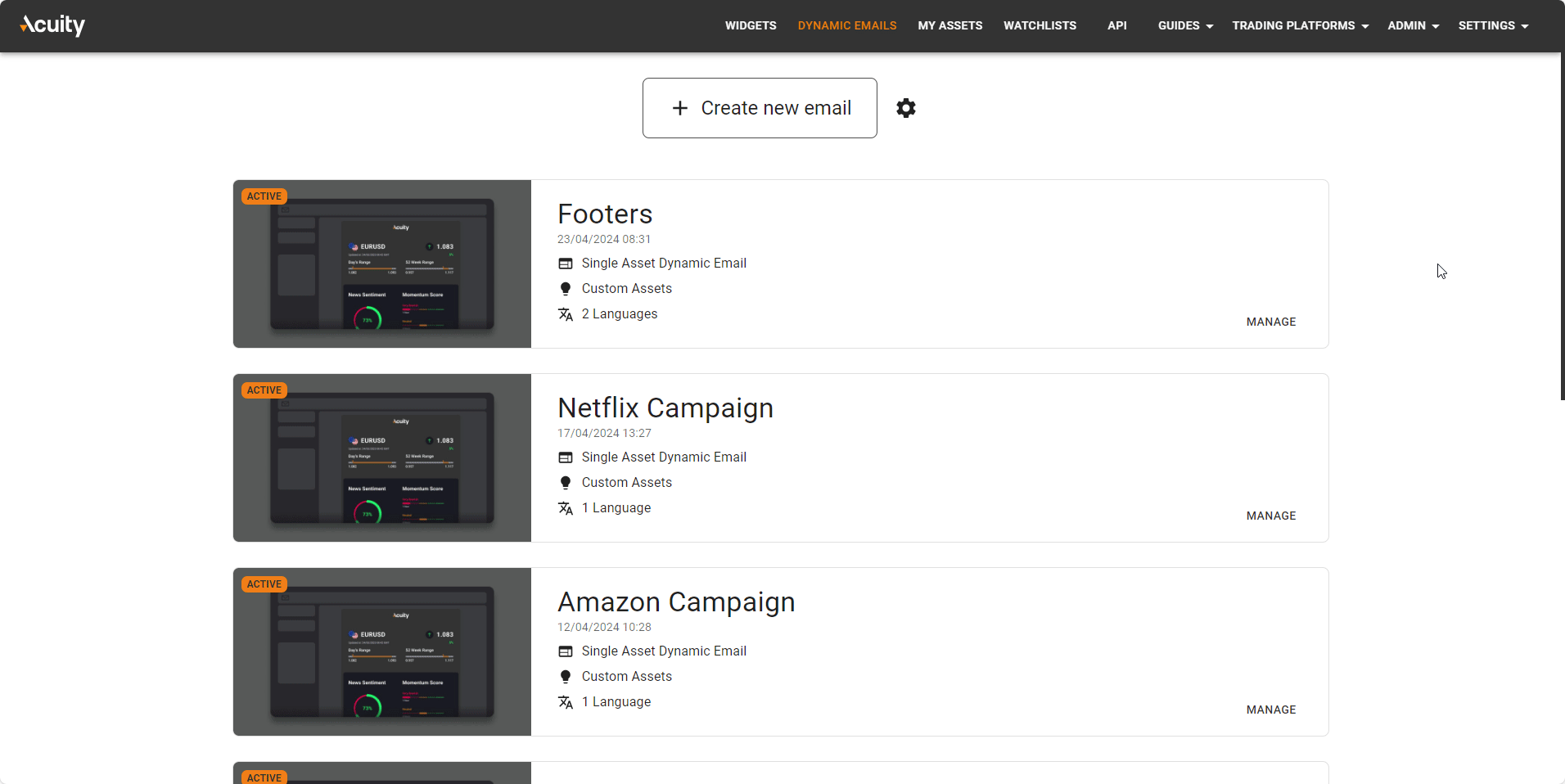This screenshot has height=784, width=1565.
Task: Click the ACTIVE badge on Footers
Action: (x=264, y=196)
